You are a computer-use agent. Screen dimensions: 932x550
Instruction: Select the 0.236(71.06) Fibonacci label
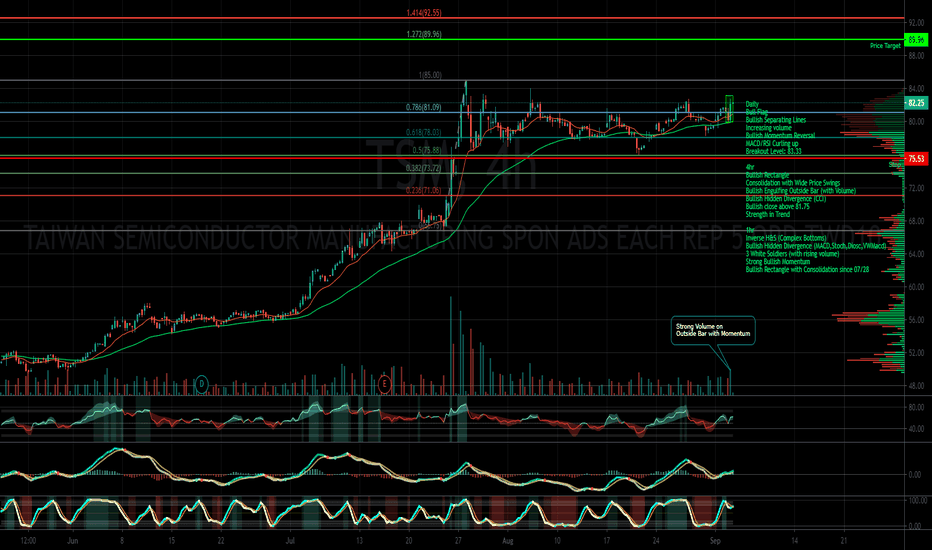click(423, 190)
